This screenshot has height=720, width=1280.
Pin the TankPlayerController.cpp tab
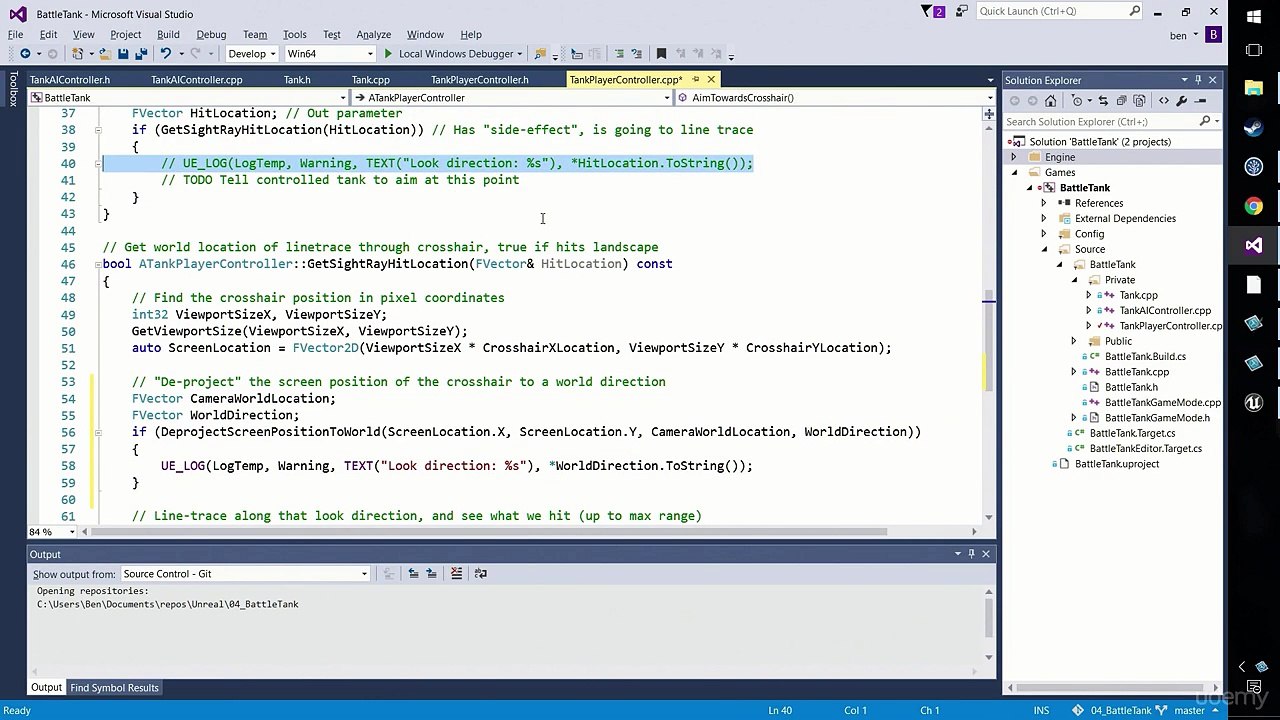point(696,79)
